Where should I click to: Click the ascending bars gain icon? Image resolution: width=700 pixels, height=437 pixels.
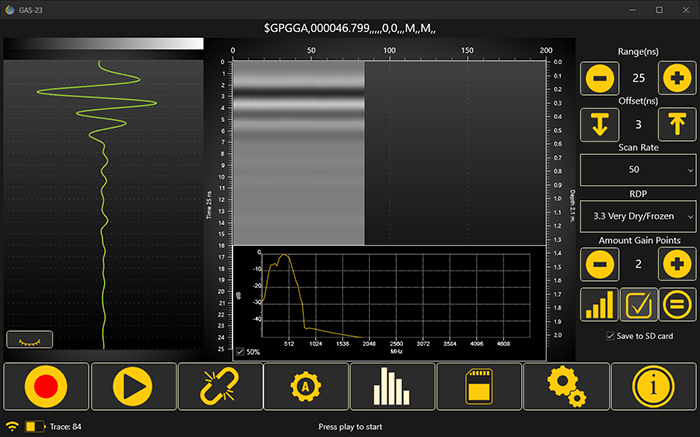tap(599, 305)
